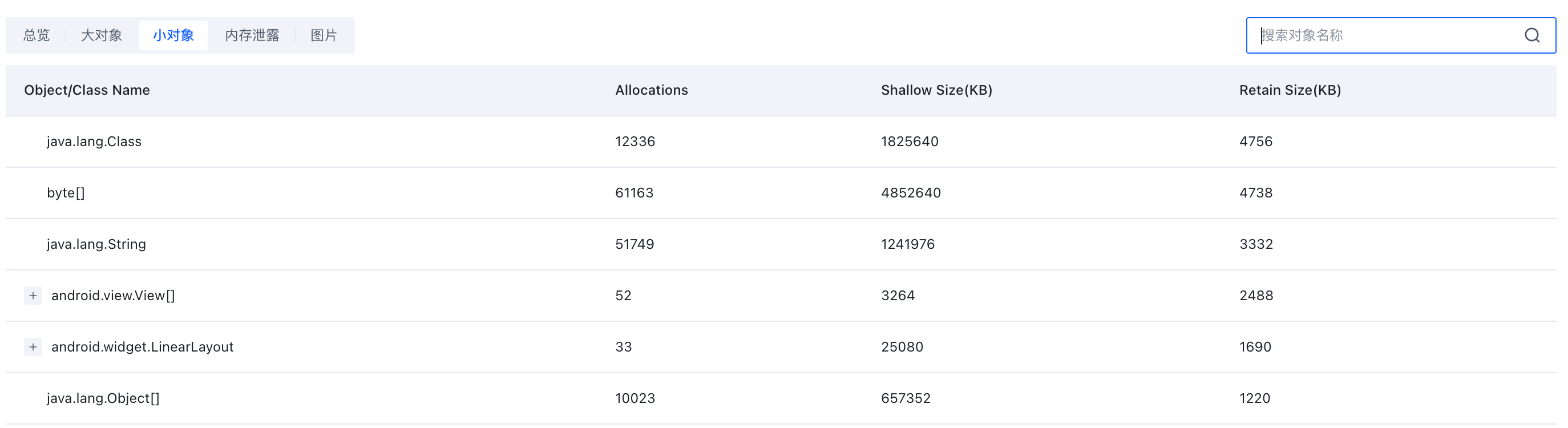The image size is (1568, 428).
Task: Select the 小对象 tab
Action: [x=173, y=35]
